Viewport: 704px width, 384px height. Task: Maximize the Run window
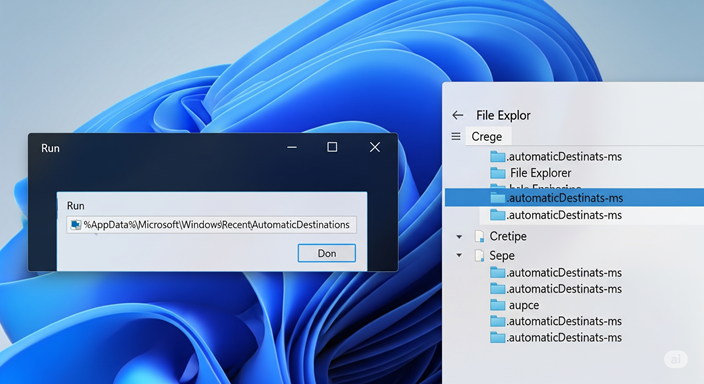pyautogui.click(x=332, y=147)
